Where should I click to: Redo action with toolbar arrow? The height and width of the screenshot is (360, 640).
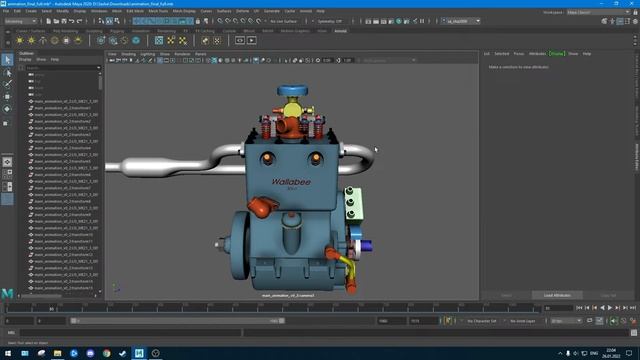click(80, 21)
